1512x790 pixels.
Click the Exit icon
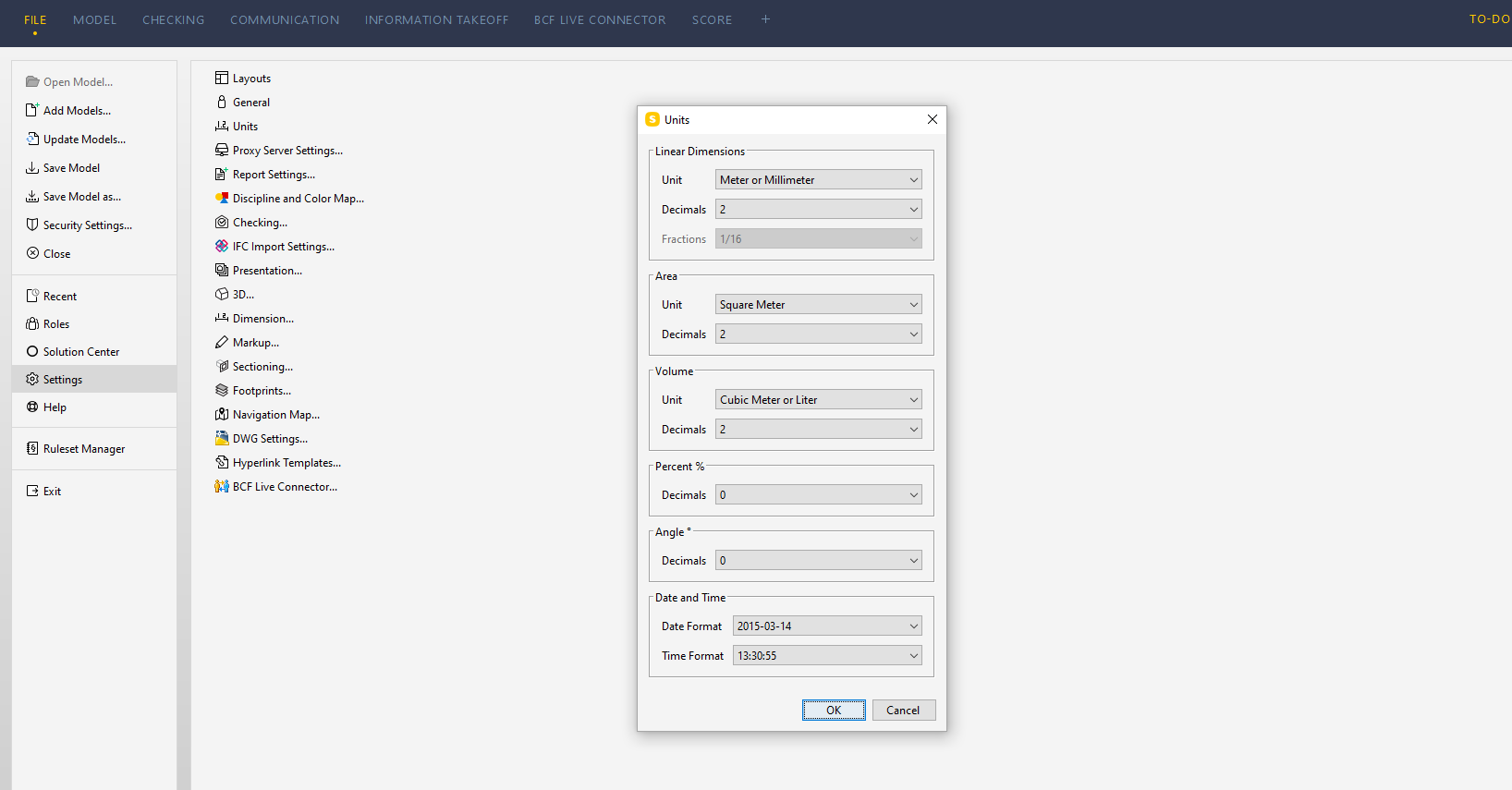point(32,491)
